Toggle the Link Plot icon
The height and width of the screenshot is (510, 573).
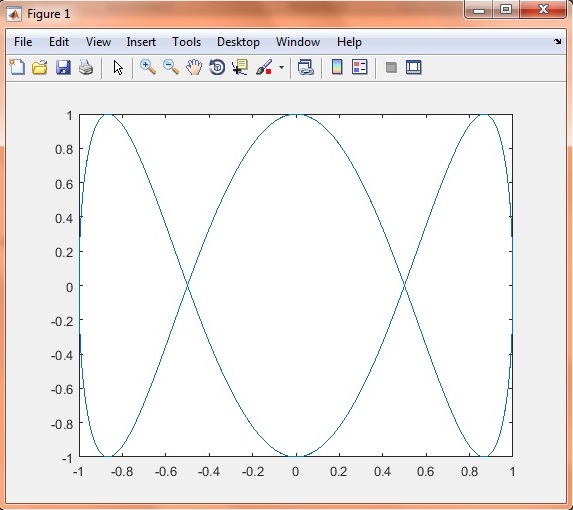tap(306, 68)
